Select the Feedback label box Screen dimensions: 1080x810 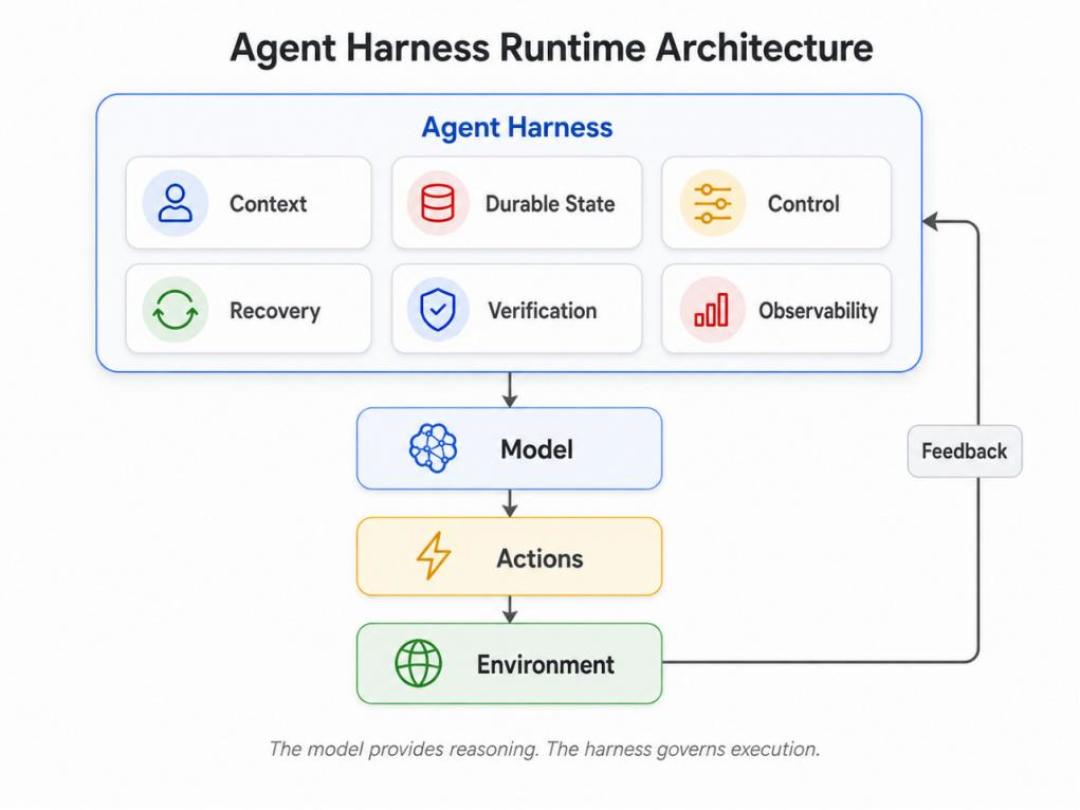pos(964,451)
